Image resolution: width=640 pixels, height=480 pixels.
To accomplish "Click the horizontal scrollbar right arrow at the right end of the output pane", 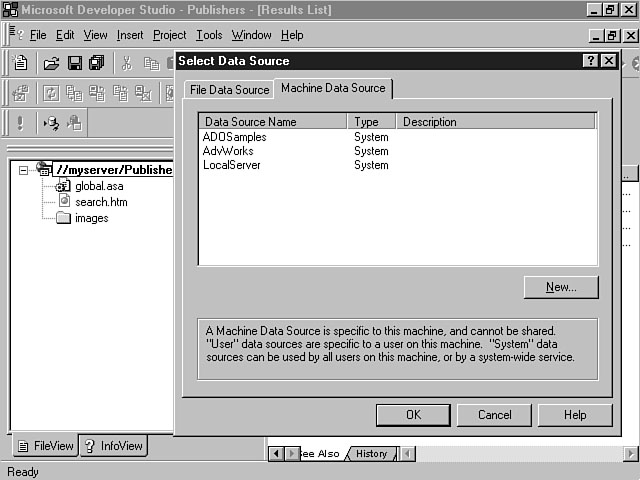I will pos(631,453).
